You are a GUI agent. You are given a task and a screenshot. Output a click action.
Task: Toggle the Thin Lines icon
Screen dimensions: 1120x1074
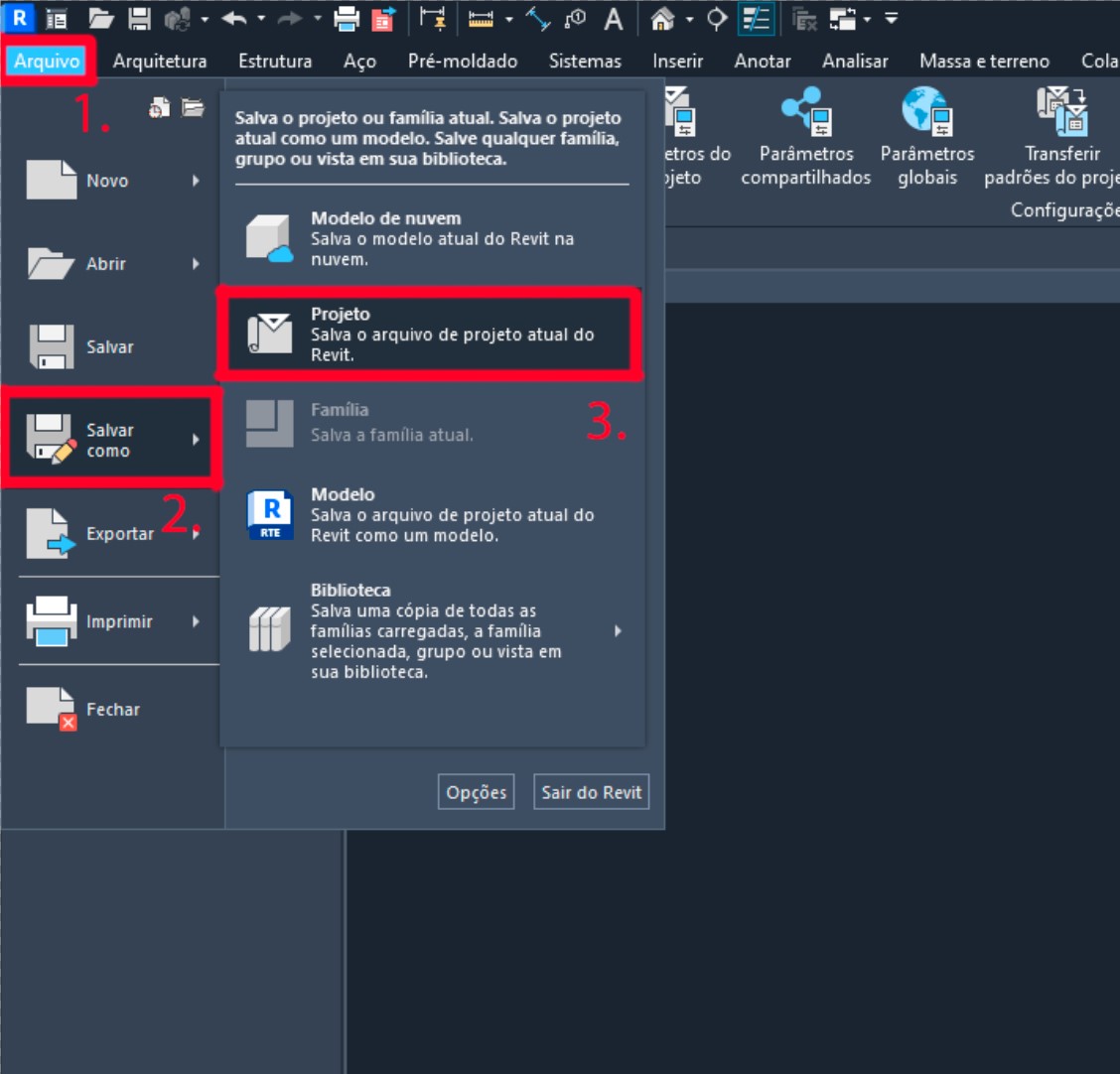[x=756, y=19]
